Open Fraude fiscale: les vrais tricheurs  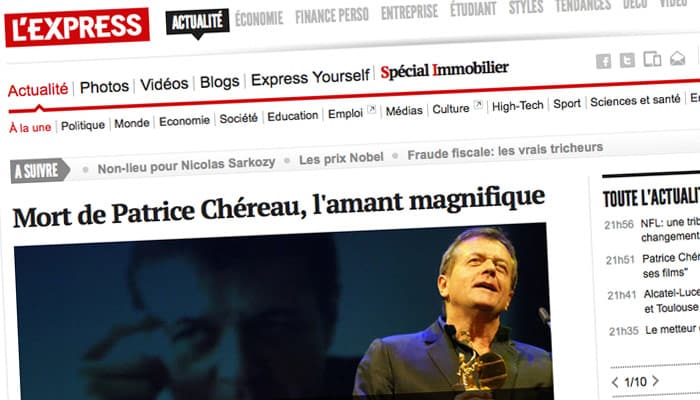505,151
